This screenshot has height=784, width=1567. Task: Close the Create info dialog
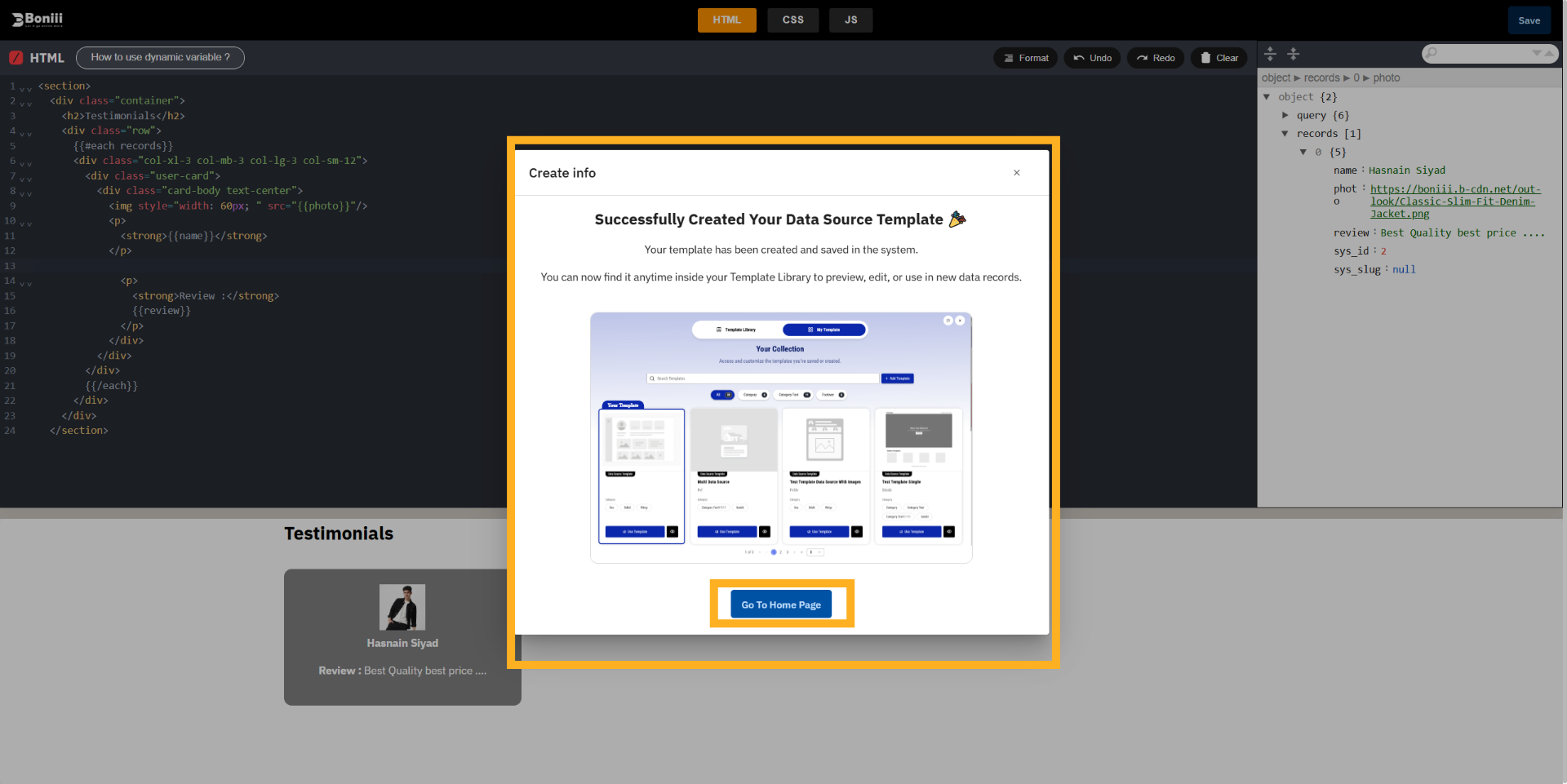[x=1017, y=173]
